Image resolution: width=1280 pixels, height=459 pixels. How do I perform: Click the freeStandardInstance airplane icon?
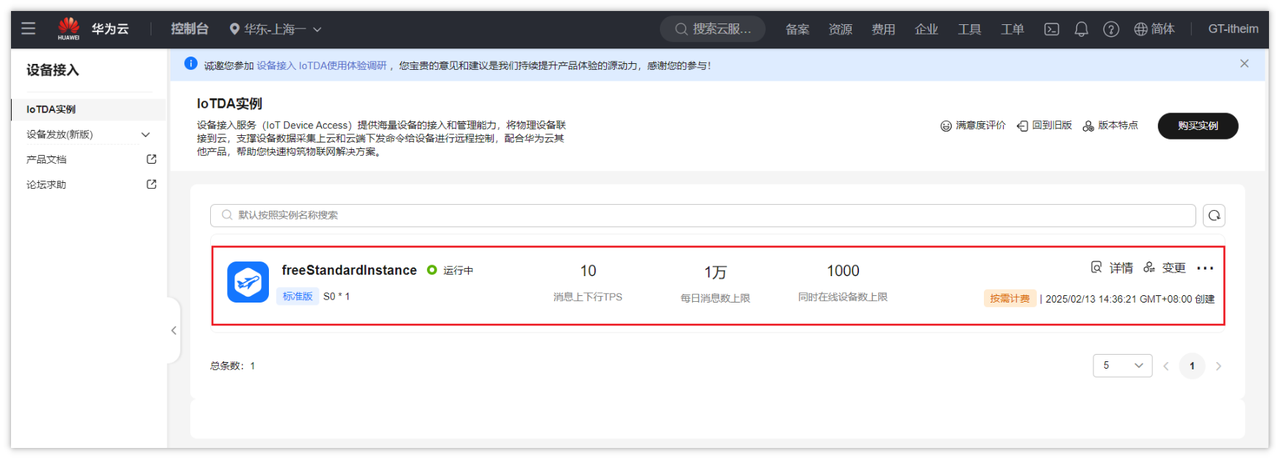(248, 282)
